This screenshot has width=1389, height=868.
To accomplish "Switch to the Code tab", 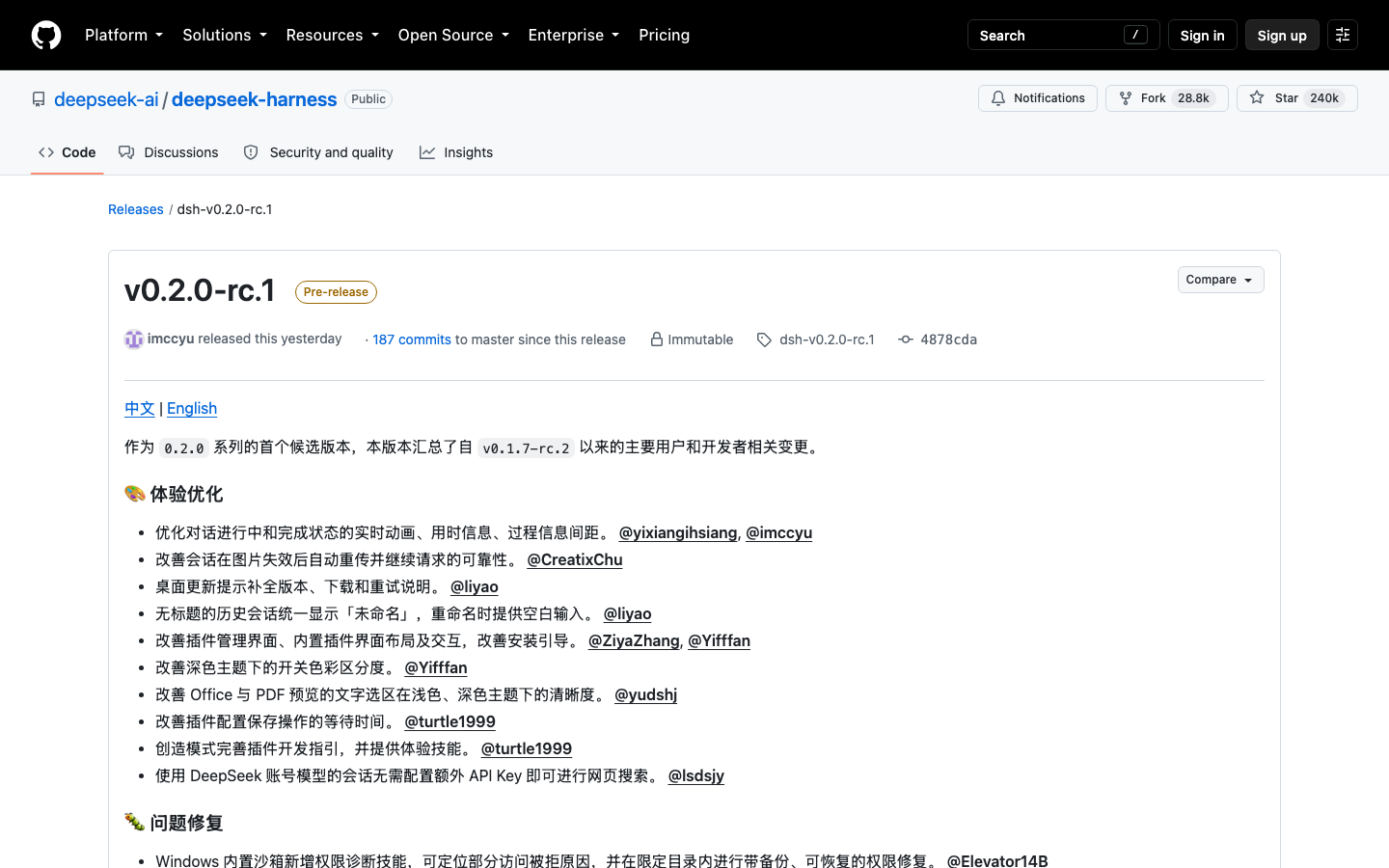I will [68, 152].
